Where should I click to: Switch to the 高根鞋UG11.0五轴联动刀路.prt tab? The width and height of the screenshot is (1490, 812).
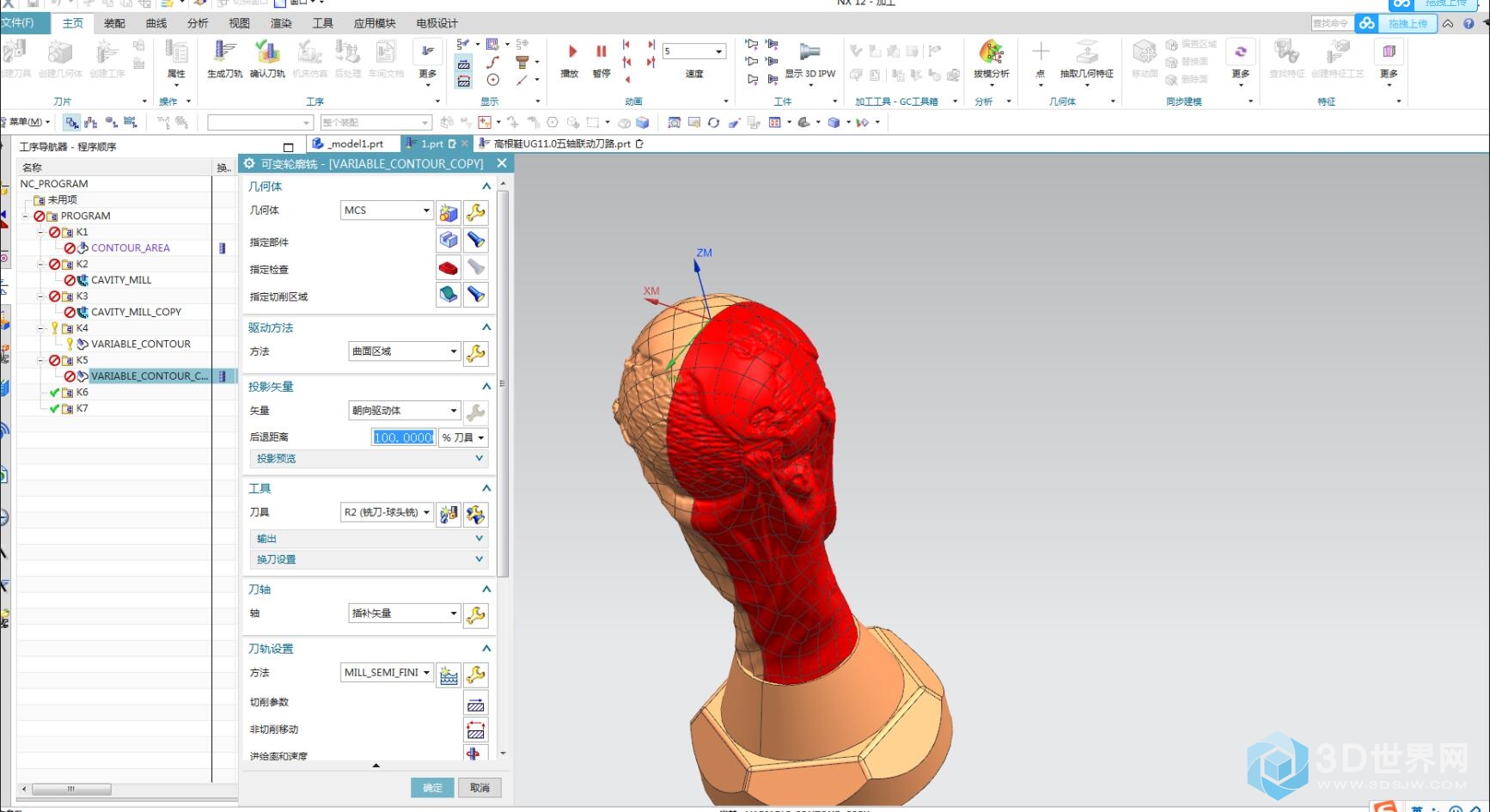click(560, 144)
